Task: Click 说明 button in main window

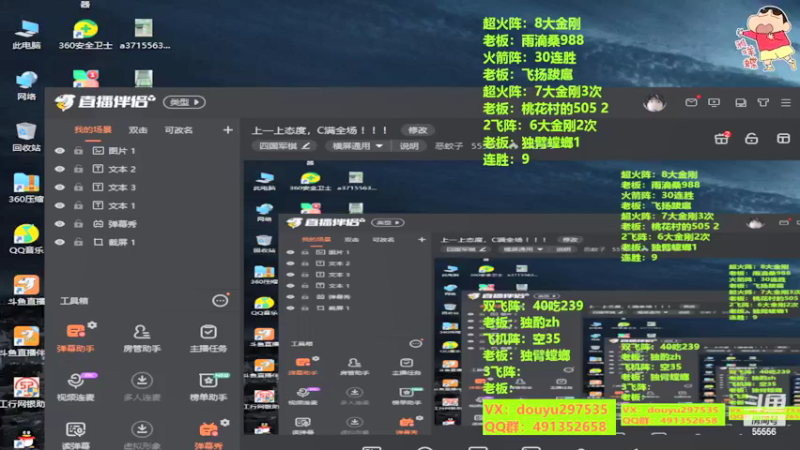Action: (409, 146)
